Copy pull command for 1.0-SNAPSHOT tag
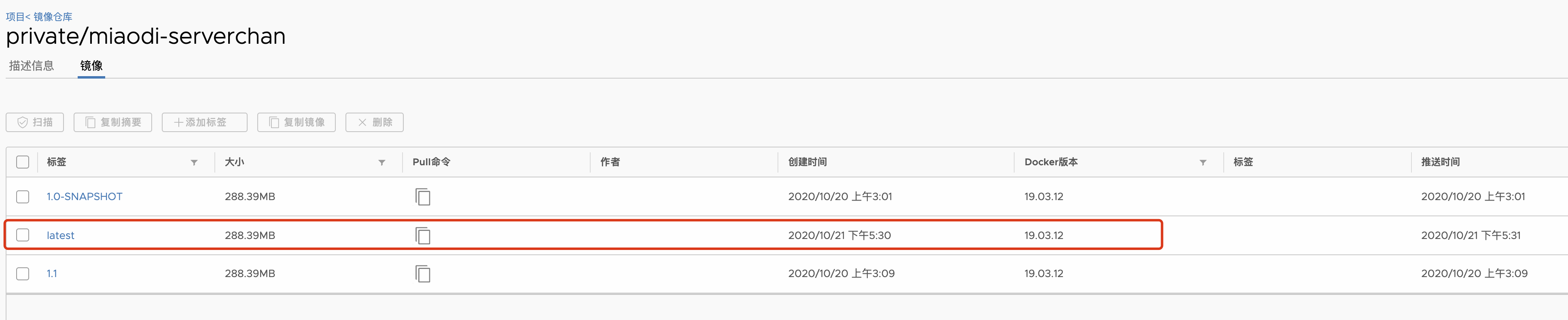The width and height of the screenshot is (1568, 320). pyautogui.click(x=422, y=197)
